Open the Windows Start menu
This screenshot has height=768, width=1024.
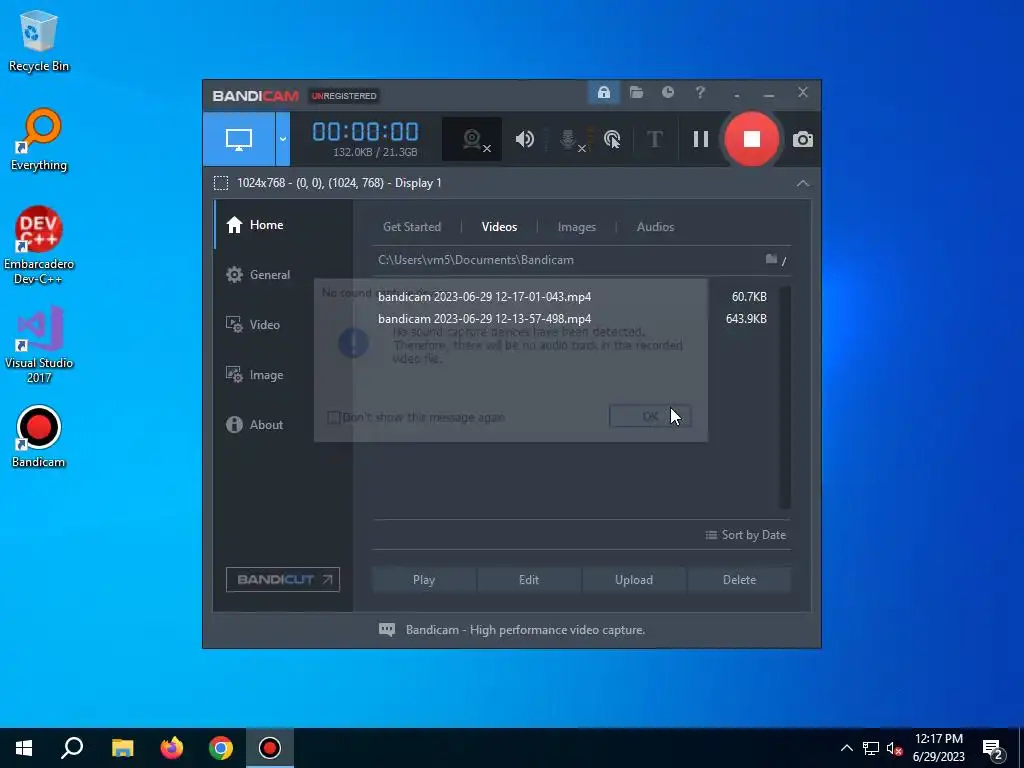(24, 748)
